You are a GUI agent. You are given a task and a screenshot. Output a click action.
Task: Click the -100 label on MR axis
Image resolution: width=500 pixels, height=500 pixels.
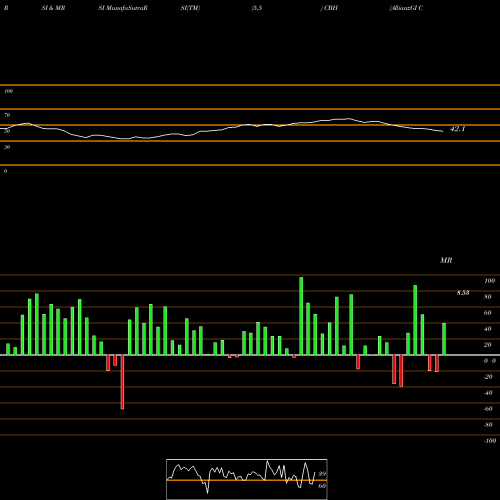pos(490,441)
